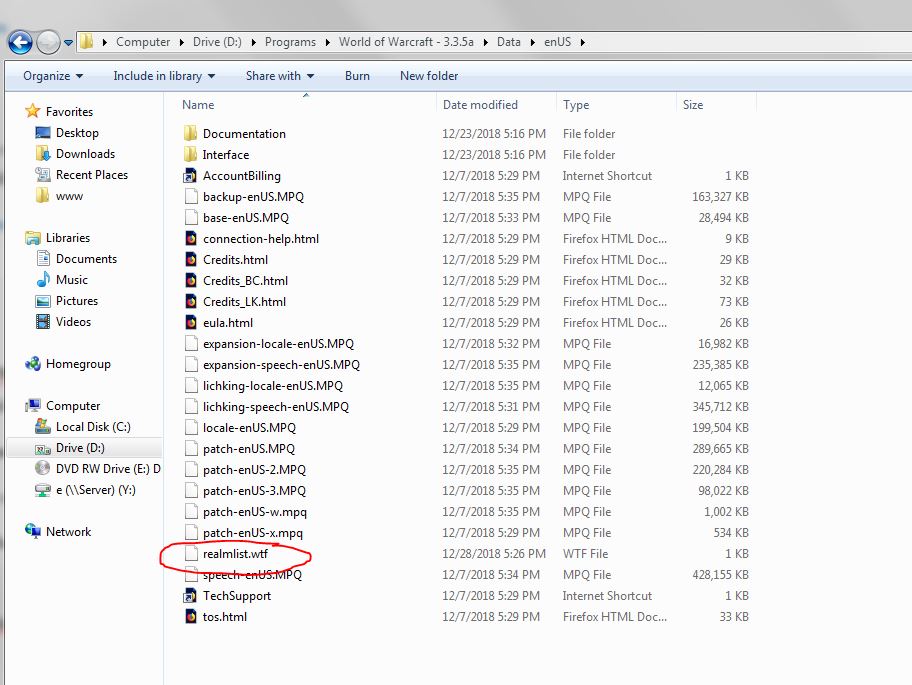912x685 pixels.
Task: Select tos.html file
Action: 225,616
